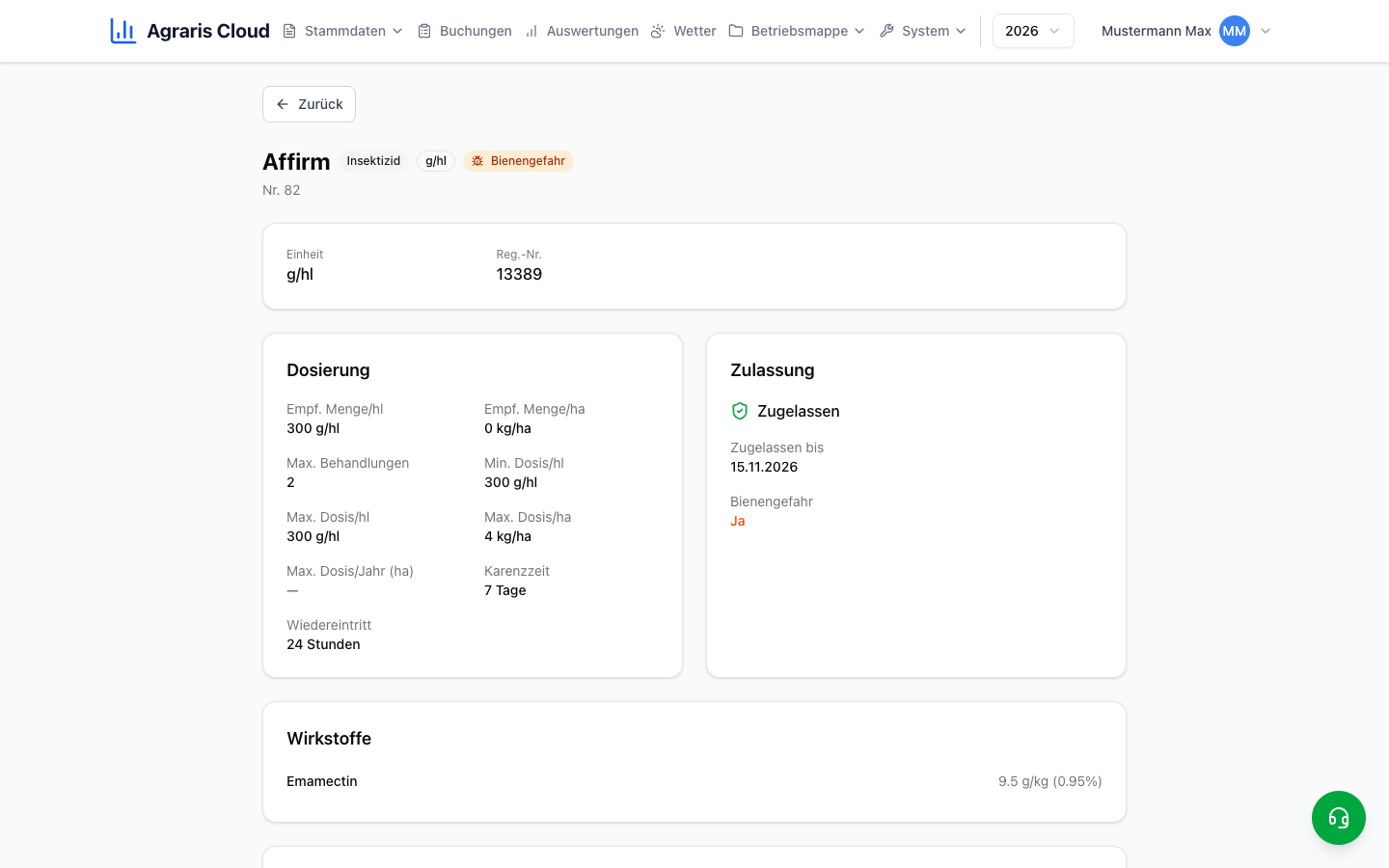Click the Bienengefahr badge text

click(528, 161)
